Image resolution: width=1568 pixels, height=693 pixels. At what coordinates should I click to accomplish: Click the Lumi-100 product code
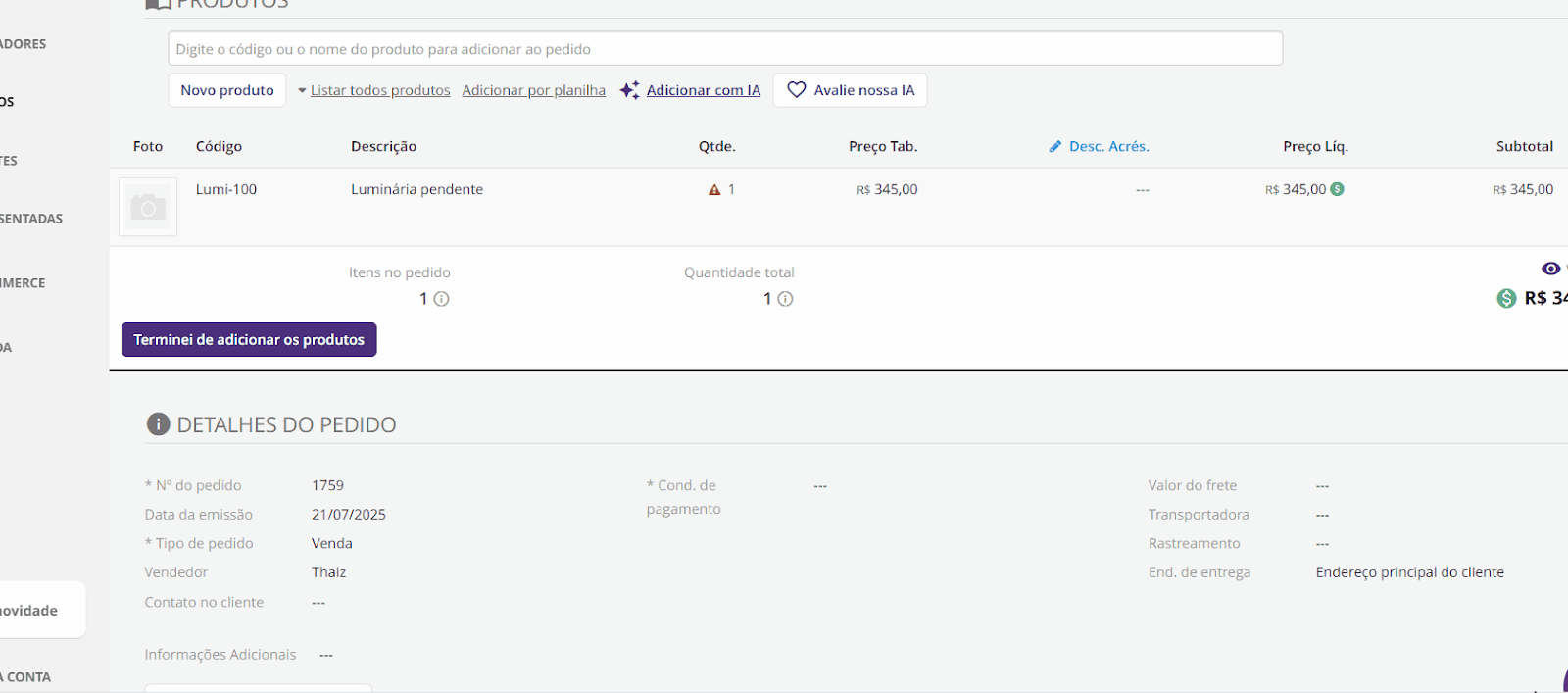(226, 189)
